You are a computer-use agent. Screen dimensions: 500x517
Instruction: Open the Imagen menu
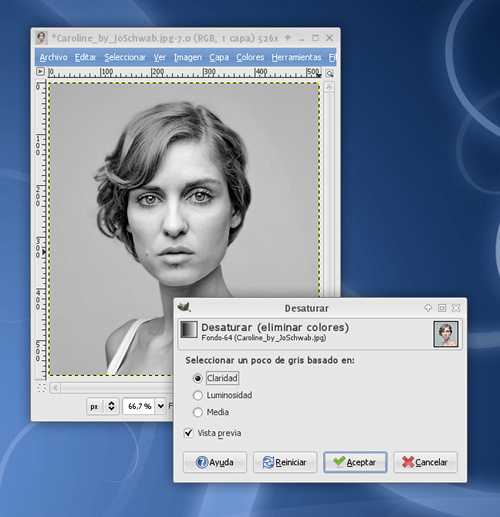[188, 57]
